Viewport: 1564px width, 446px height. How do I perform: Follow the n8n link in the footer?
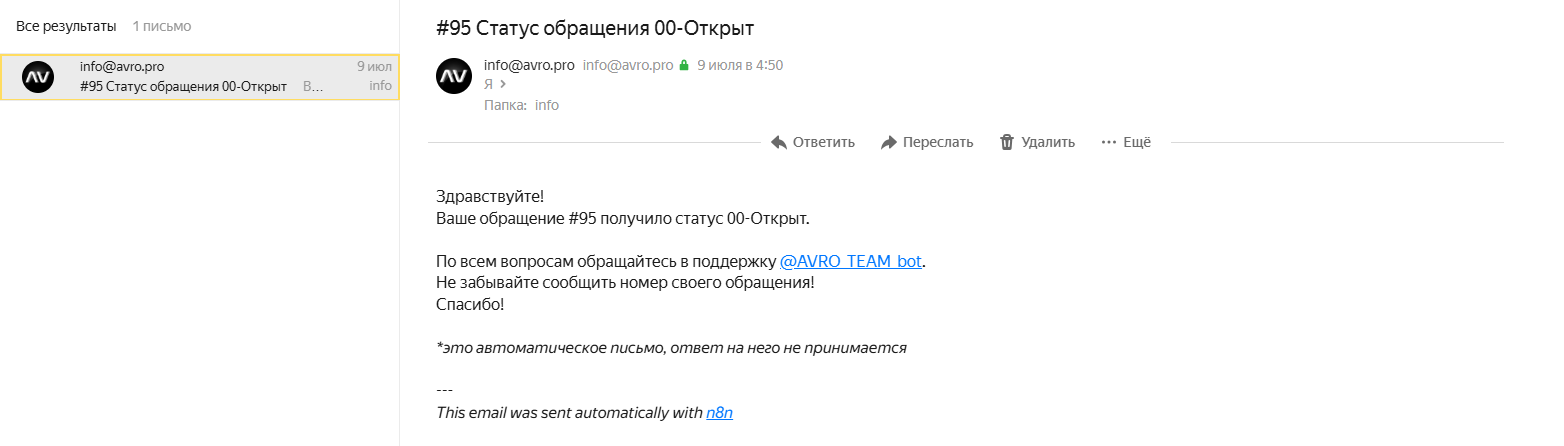click(x=719, y=412)
